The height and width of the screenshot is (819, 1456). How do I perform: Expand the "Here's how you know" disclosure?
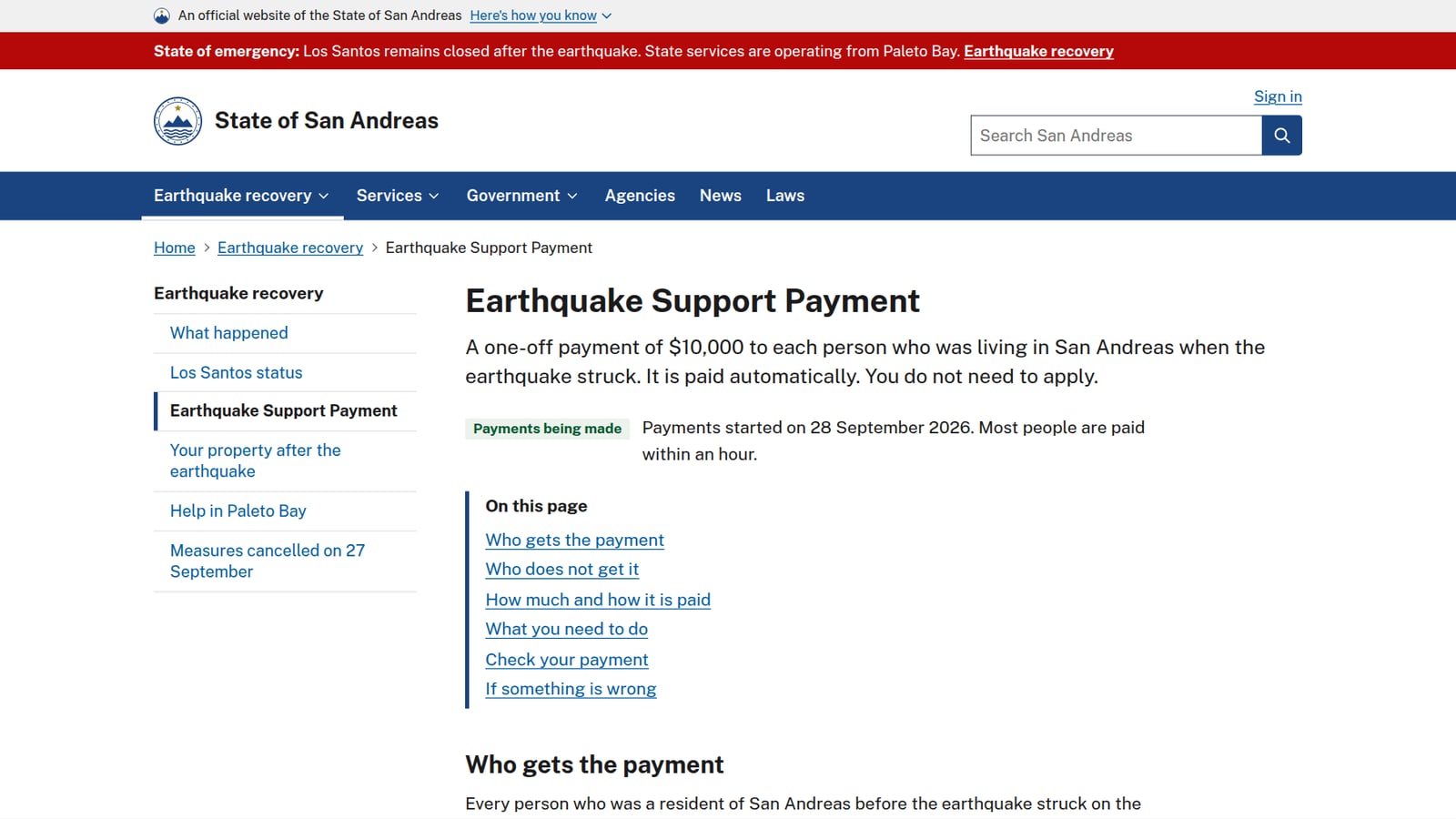click(541, 15)
